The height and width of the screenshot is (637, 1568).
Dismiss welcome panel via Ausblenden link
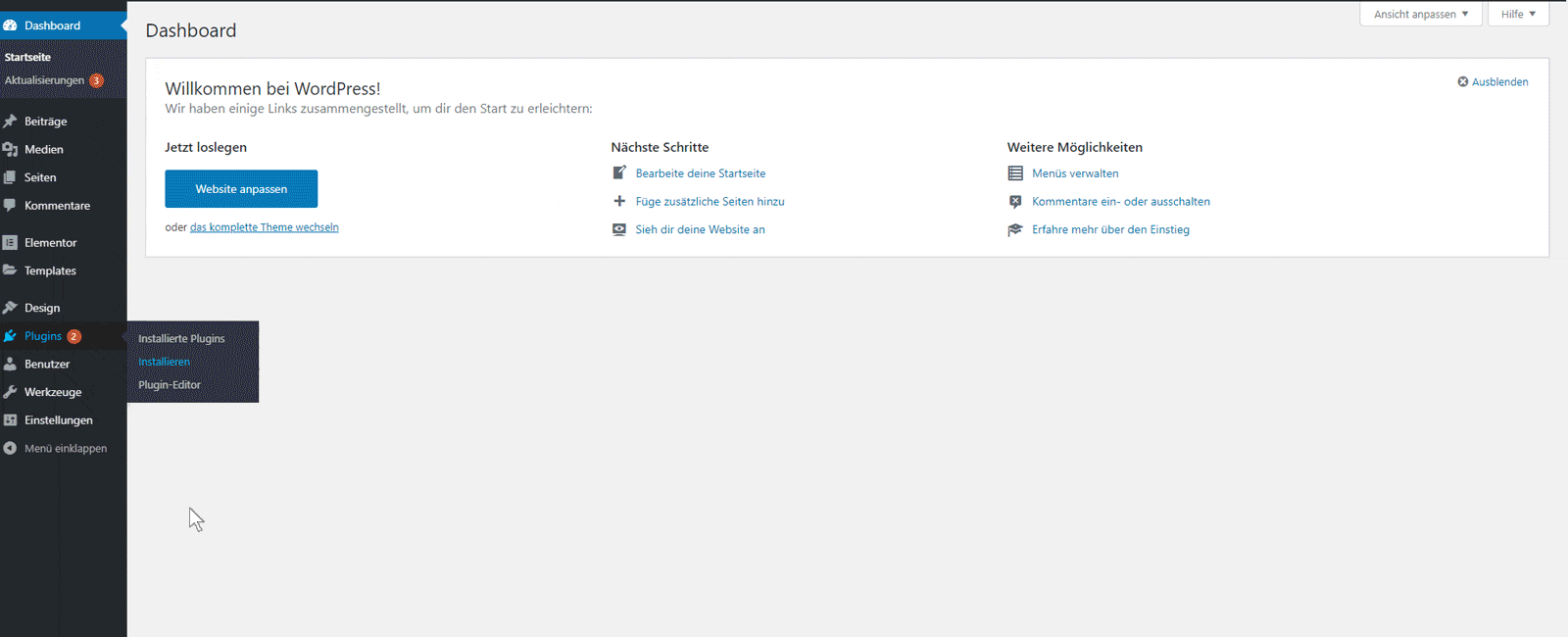tap(1499, 81)
